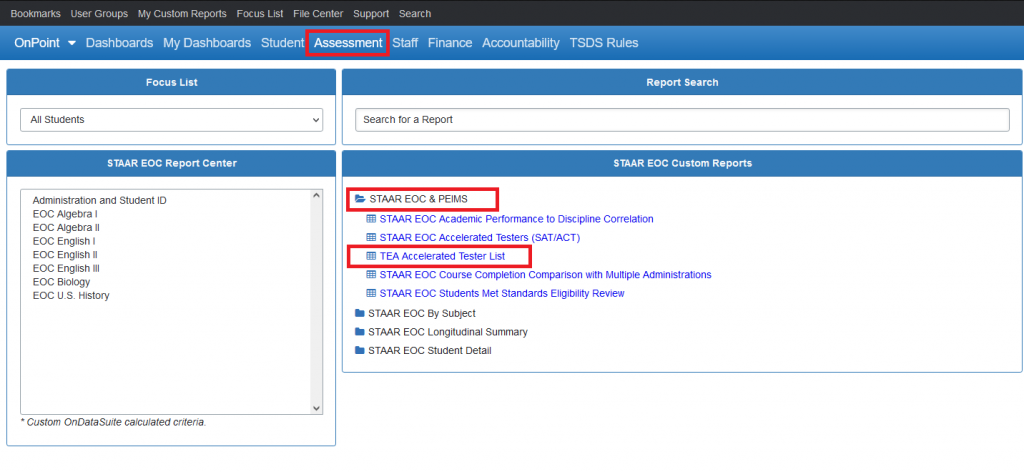Switch to the Student tab
The height and width of the screenshot is (472, 1024).
(282, 43)
